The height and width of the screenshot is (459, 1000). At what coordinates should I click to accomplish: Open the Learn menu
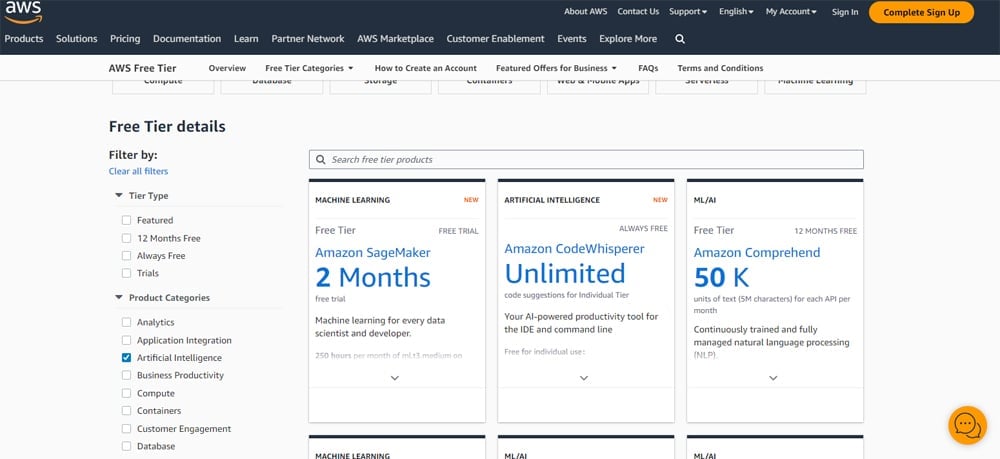[x=246, y=39]
